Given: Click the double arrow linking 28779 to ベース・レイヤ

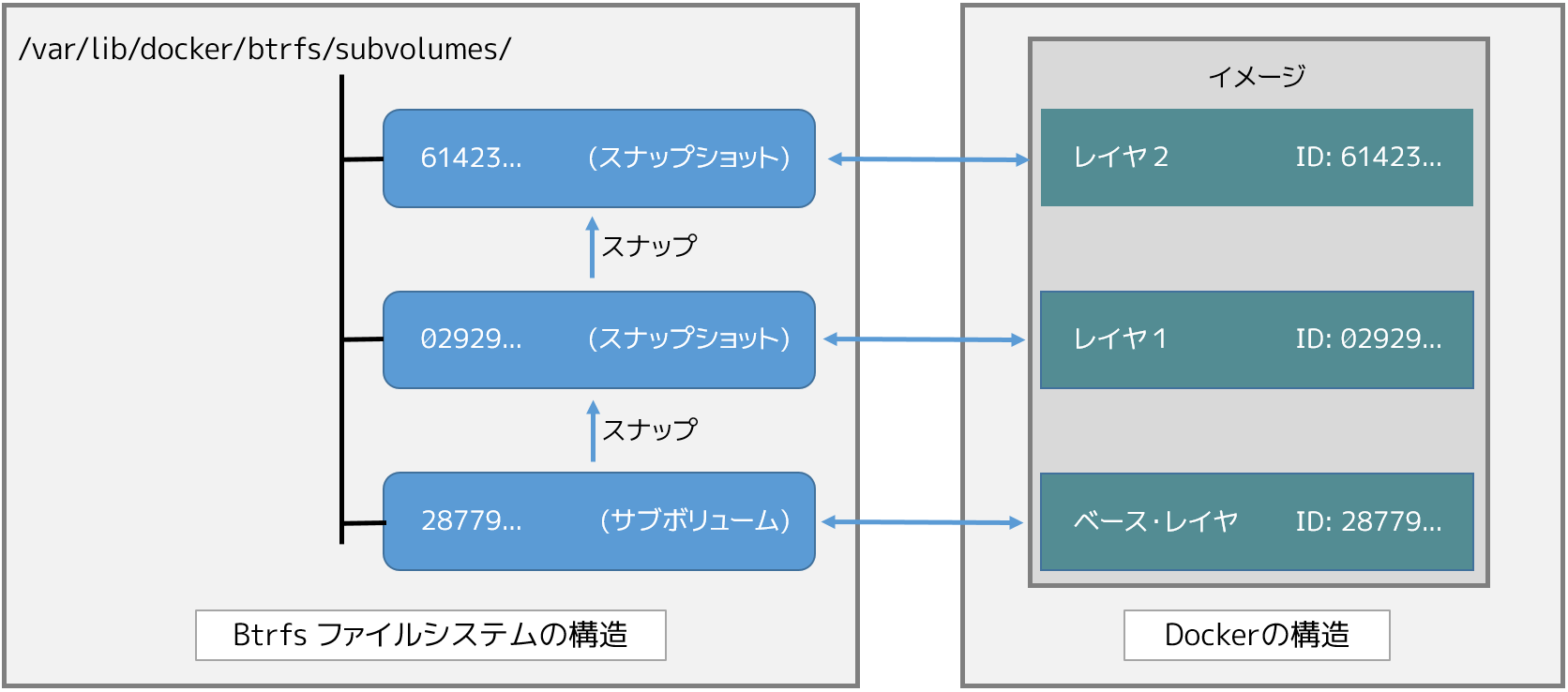Looking at the screenshot, I should point(923,522).
